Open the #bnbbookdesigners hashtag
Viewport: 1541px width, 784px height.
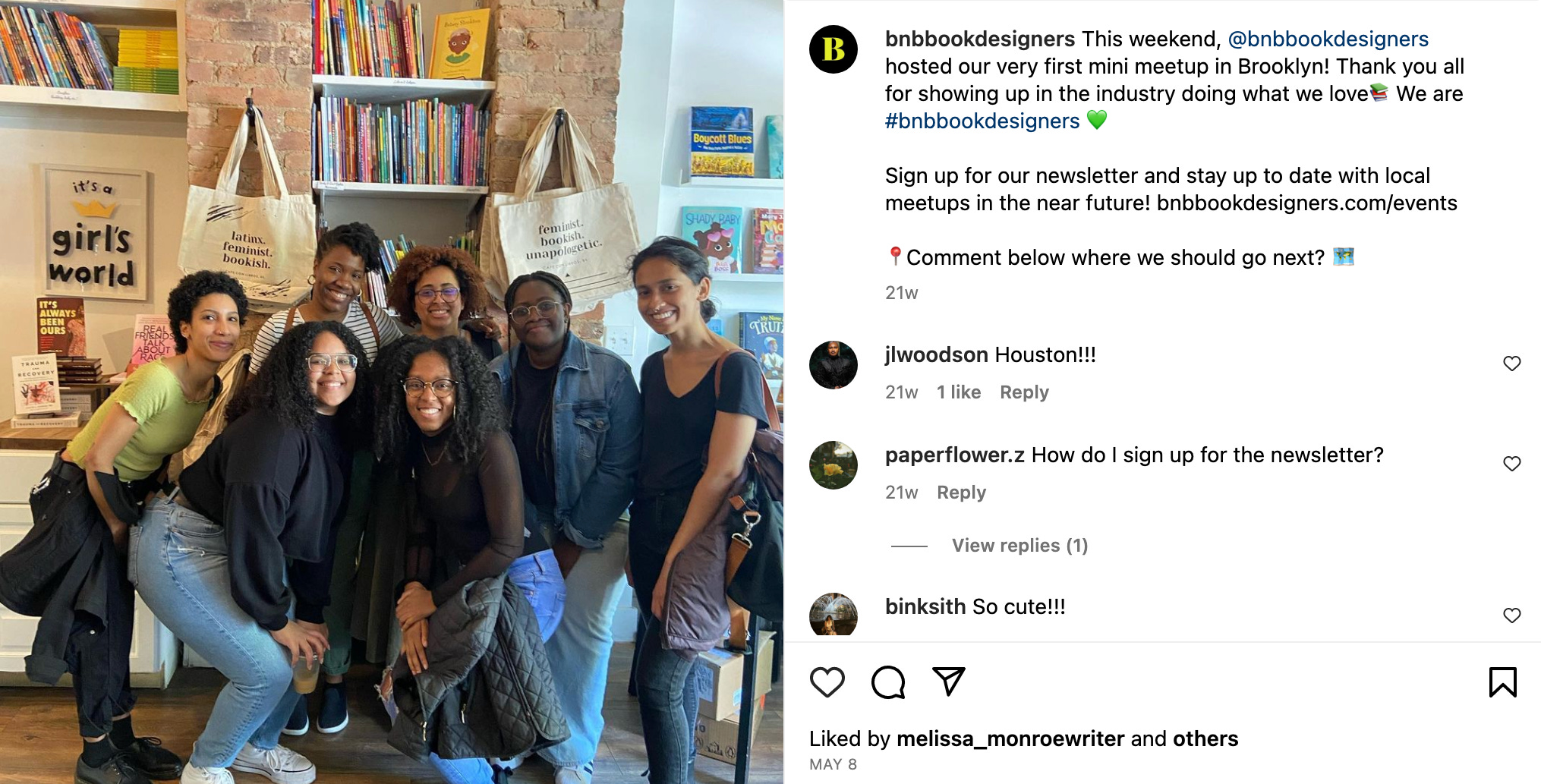pyautogui.click(x=982, y=121)
